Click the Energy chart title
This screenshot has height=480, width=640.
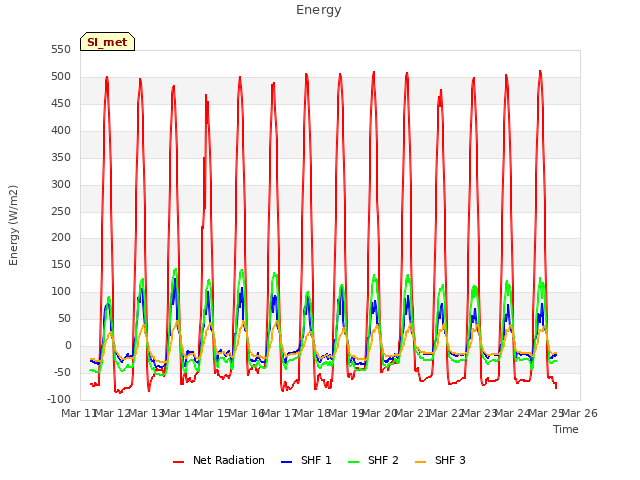coord(319,10)
